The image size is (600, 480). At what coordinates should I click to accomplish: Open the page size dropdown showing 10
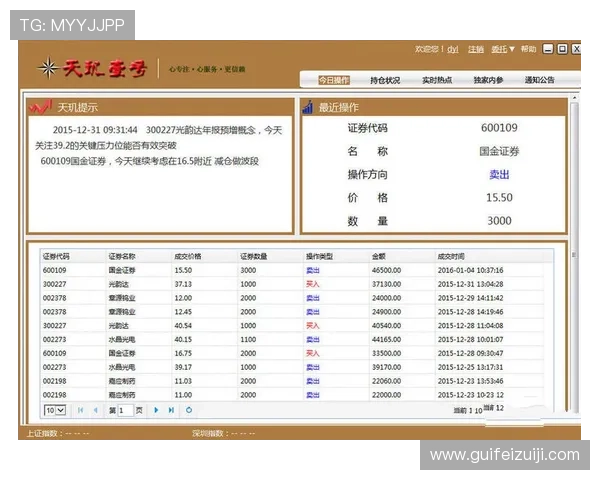tap(55, 410)
